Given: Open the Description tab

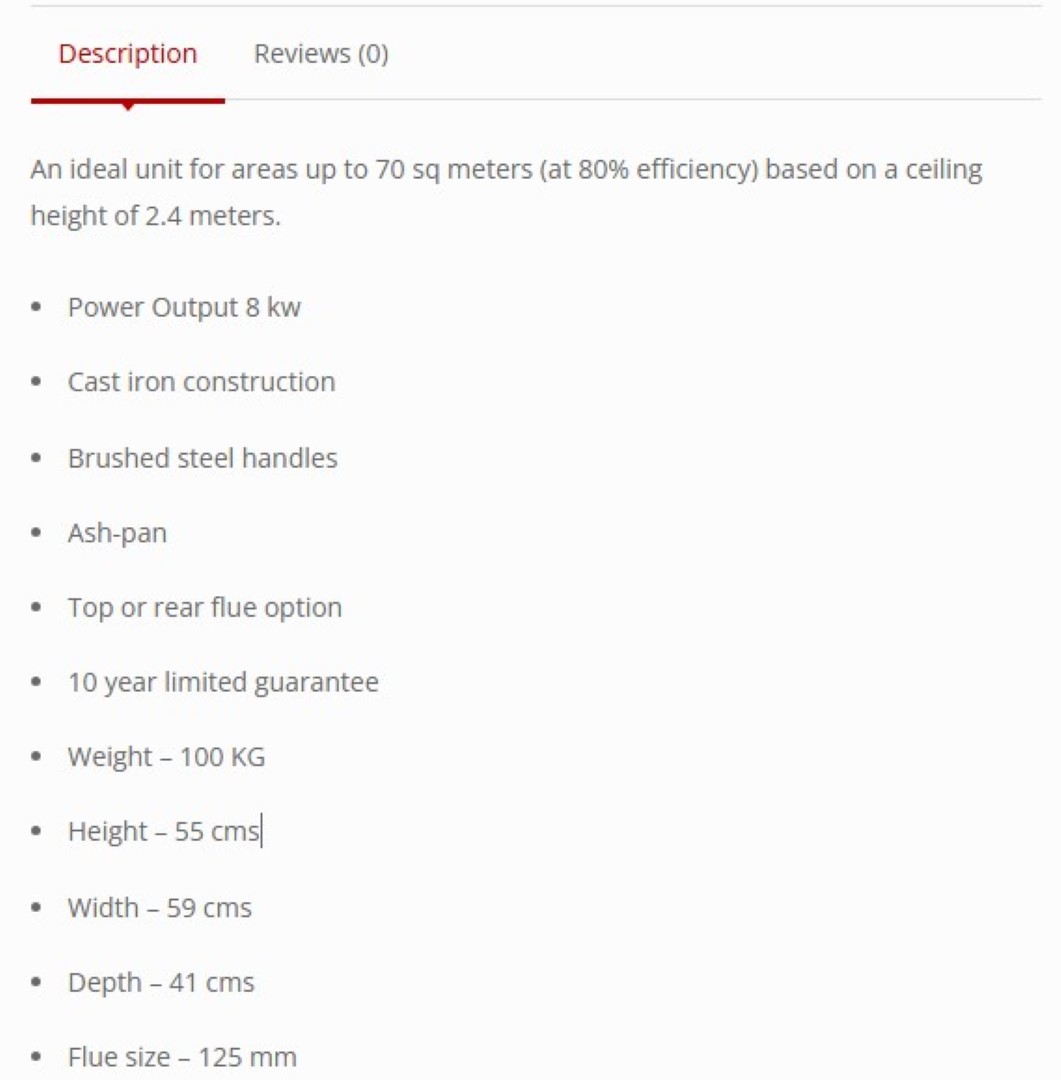Looking at the screenshot, I should coord(127,54).
